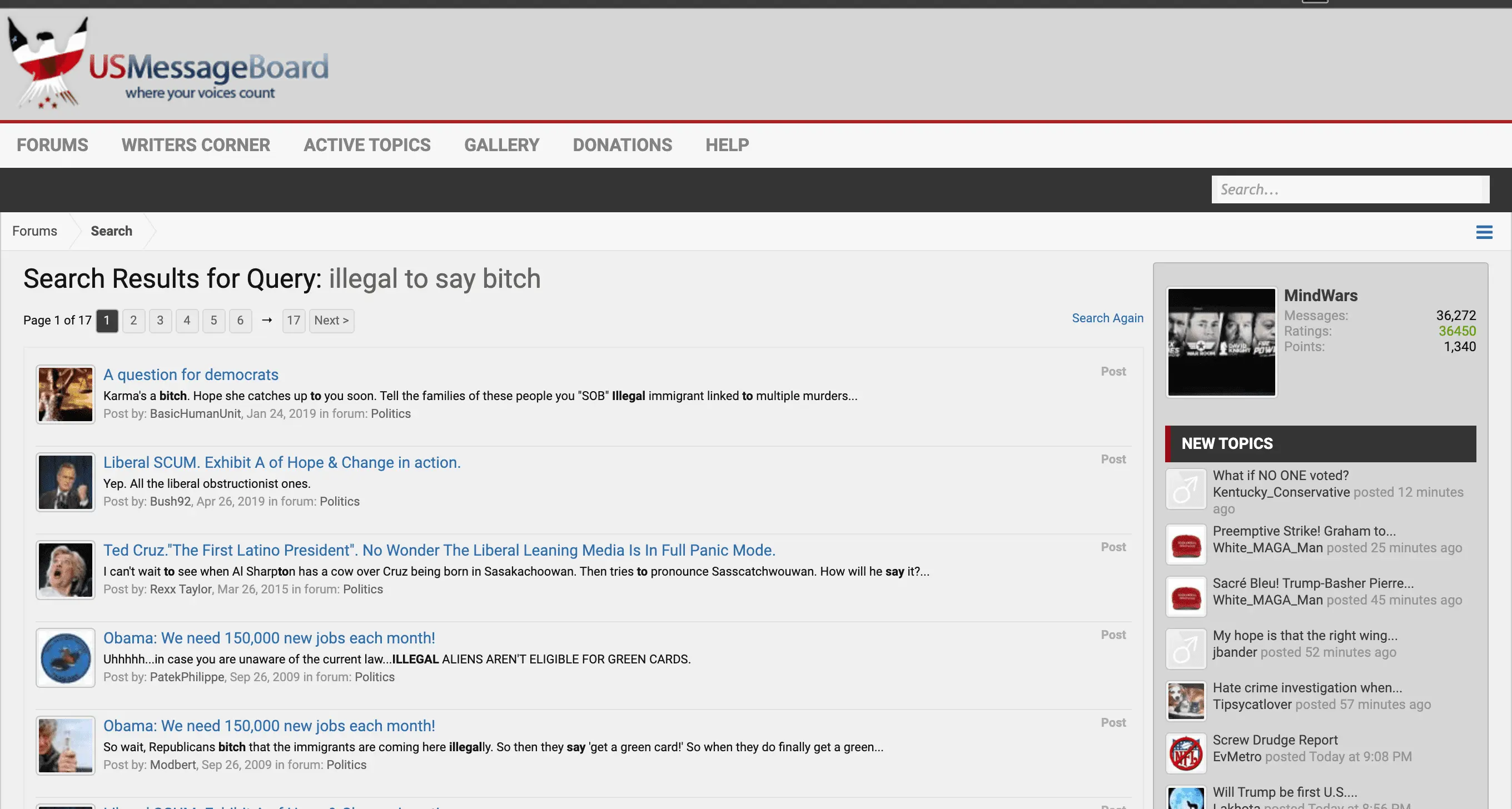Screen dimensions: 1512x809
Task: Click Bush92's avatar image
Action: [65, 482]
